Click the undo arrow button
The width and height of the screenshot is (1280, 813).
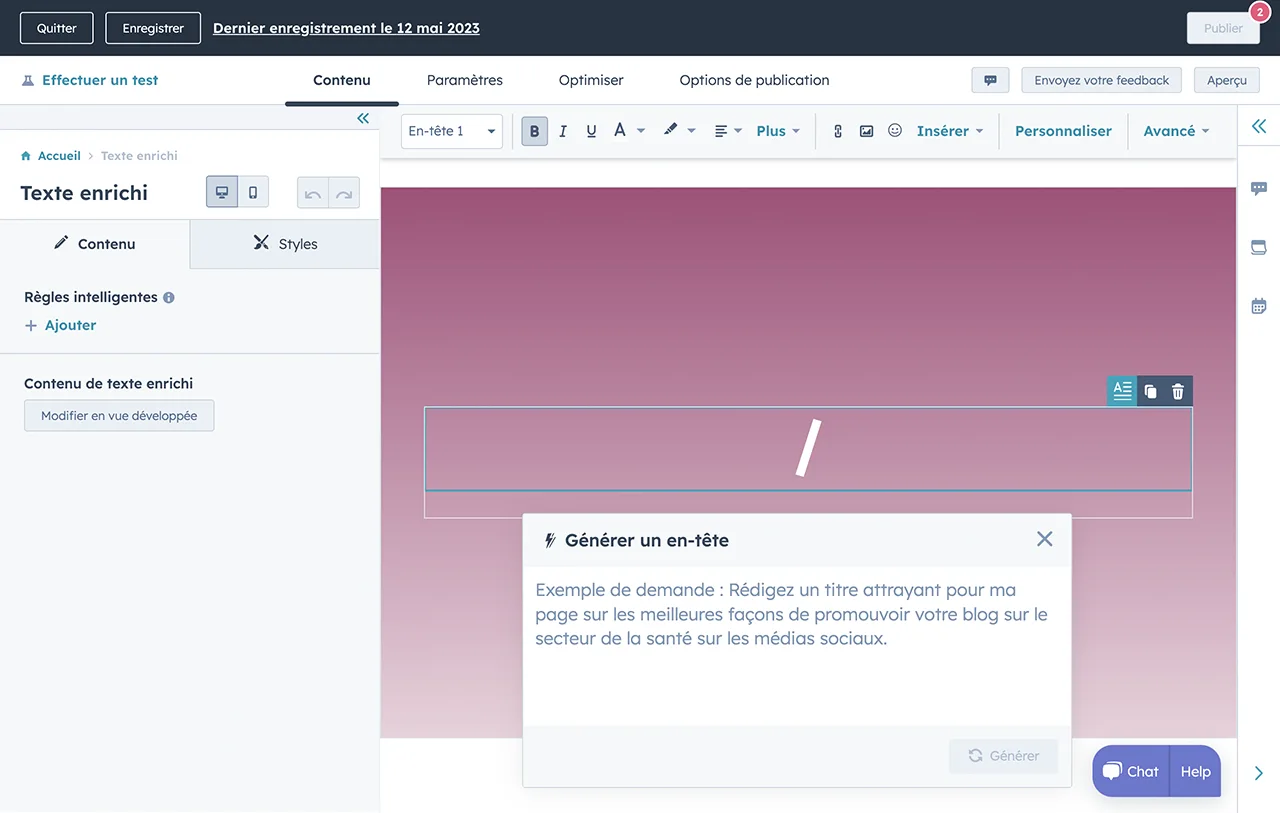313,193
